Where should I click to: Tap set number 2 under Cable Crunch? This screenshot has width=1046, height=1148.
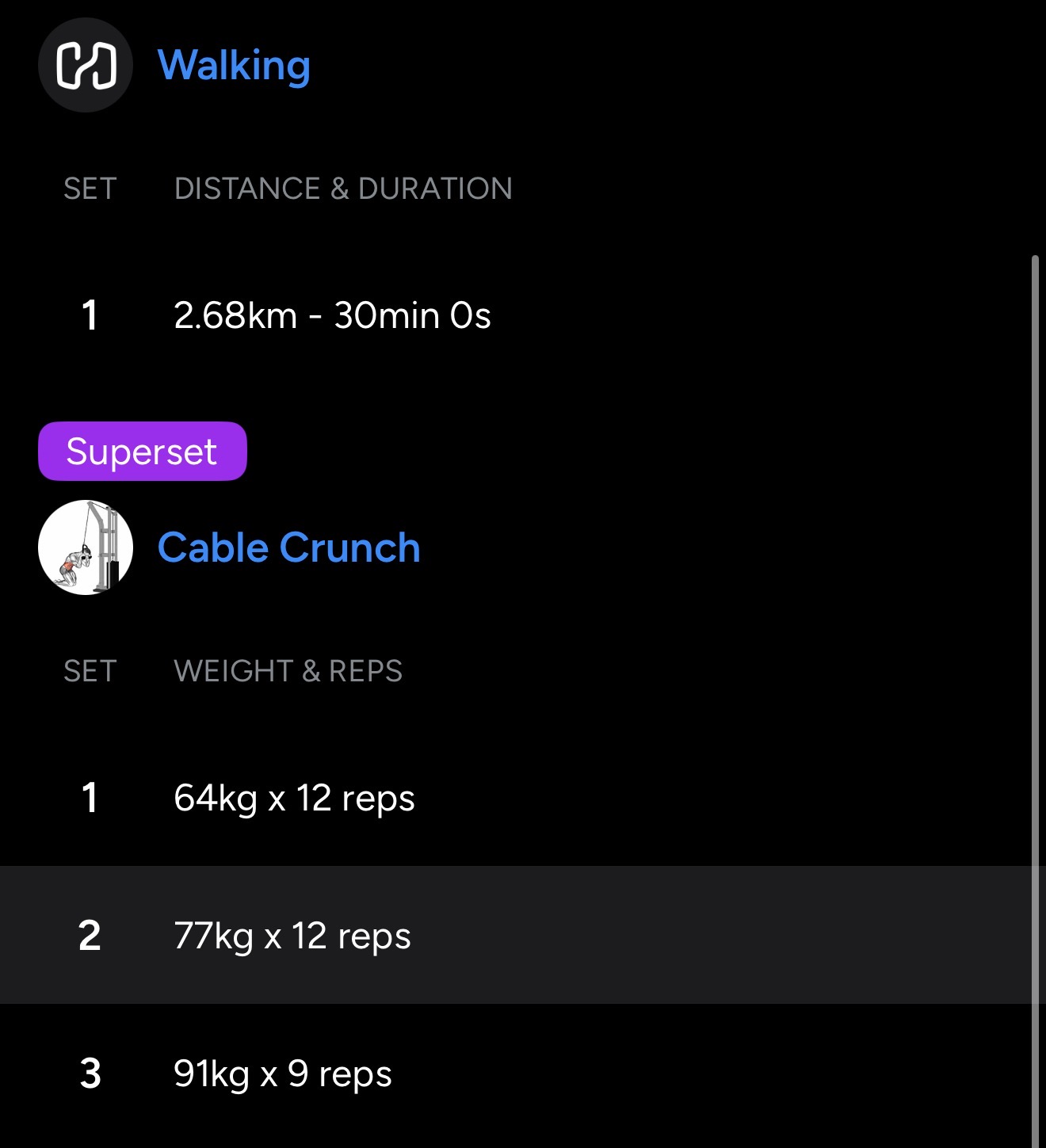(x=90, y=936)
